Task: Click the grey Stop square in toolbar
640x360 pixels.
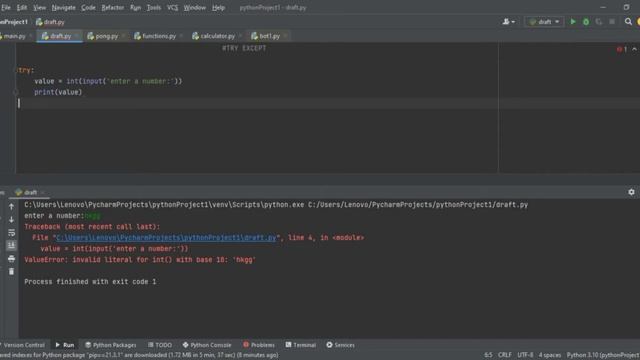Action: coord(612,22)
